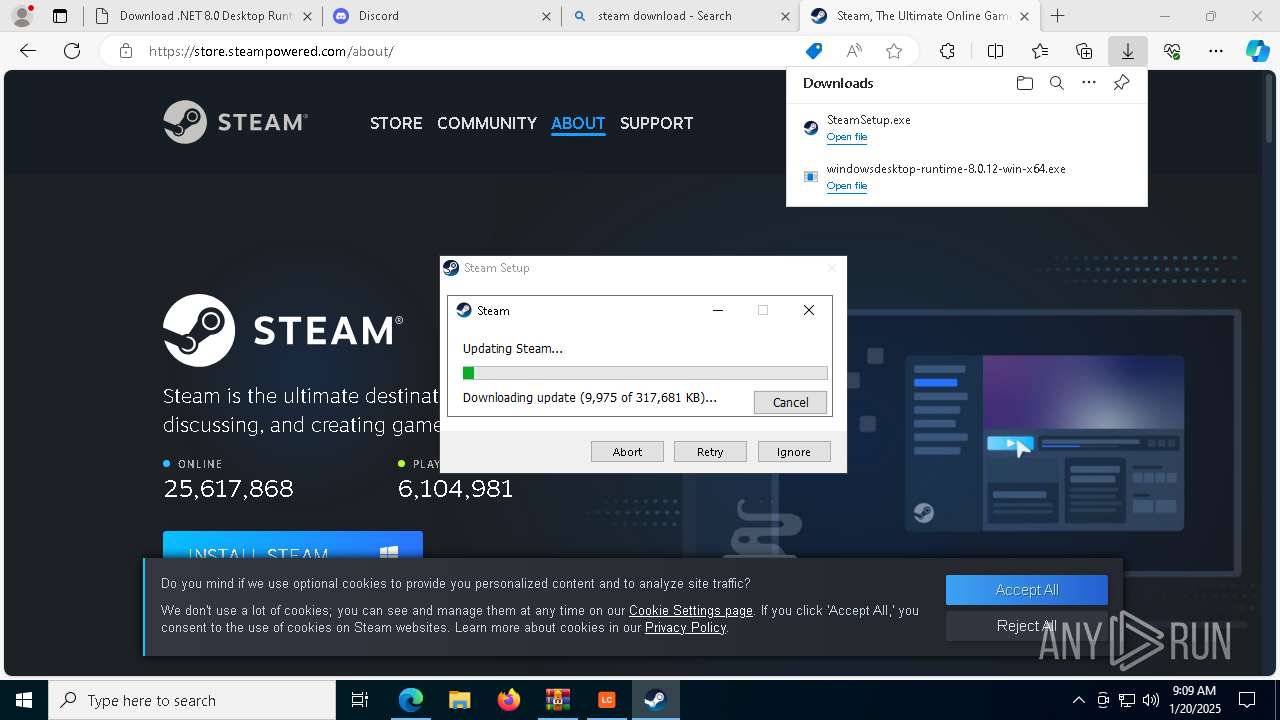1280x720 pixels.
Task: Open a new browser tab
Action: point(1057,16)
